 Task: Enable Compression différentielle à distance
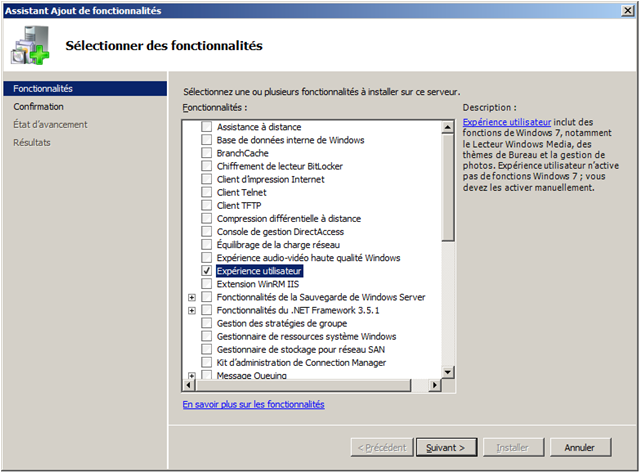207,219
